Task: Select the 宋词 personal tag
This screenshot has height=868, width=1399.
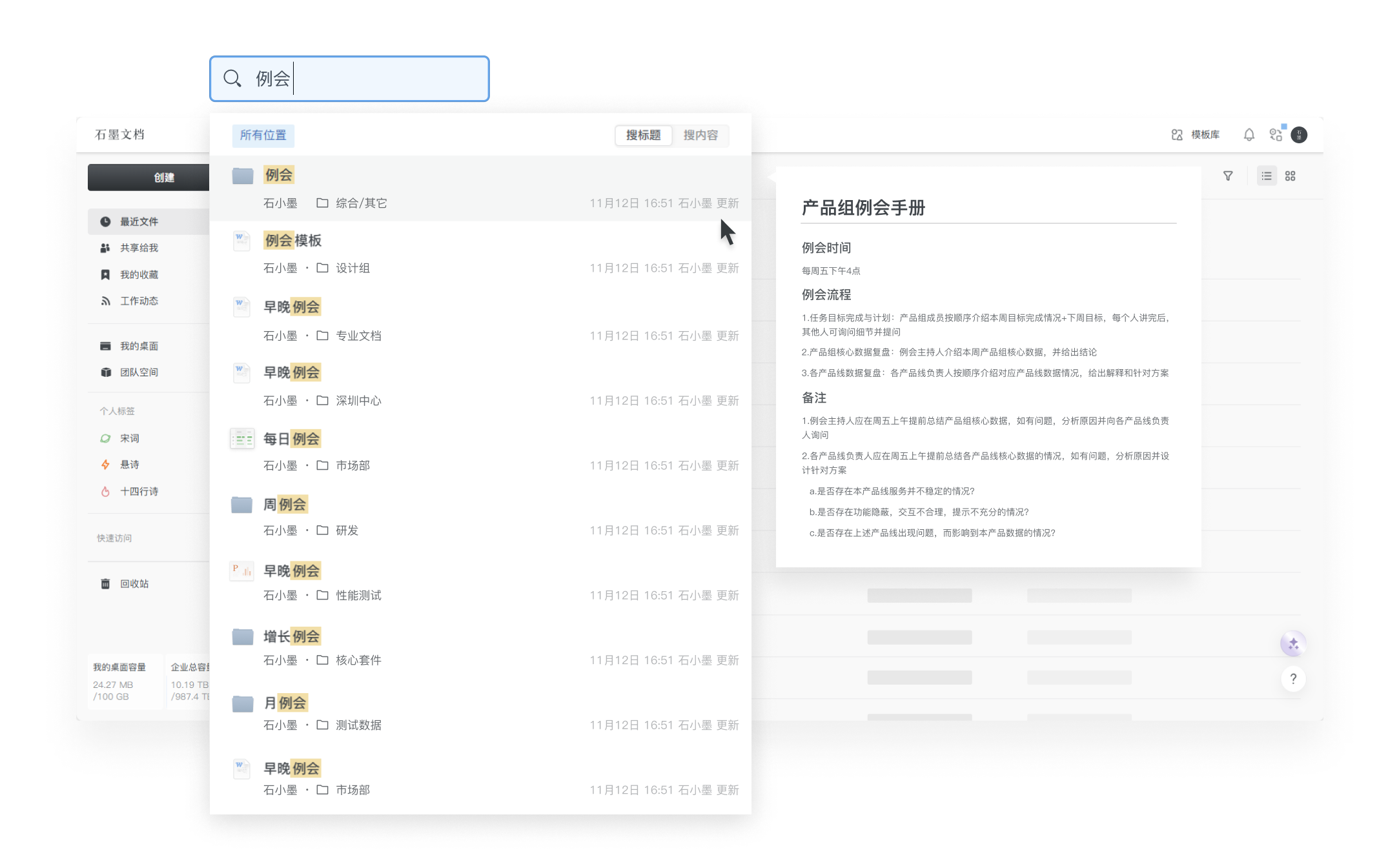Action: [120, 438]
